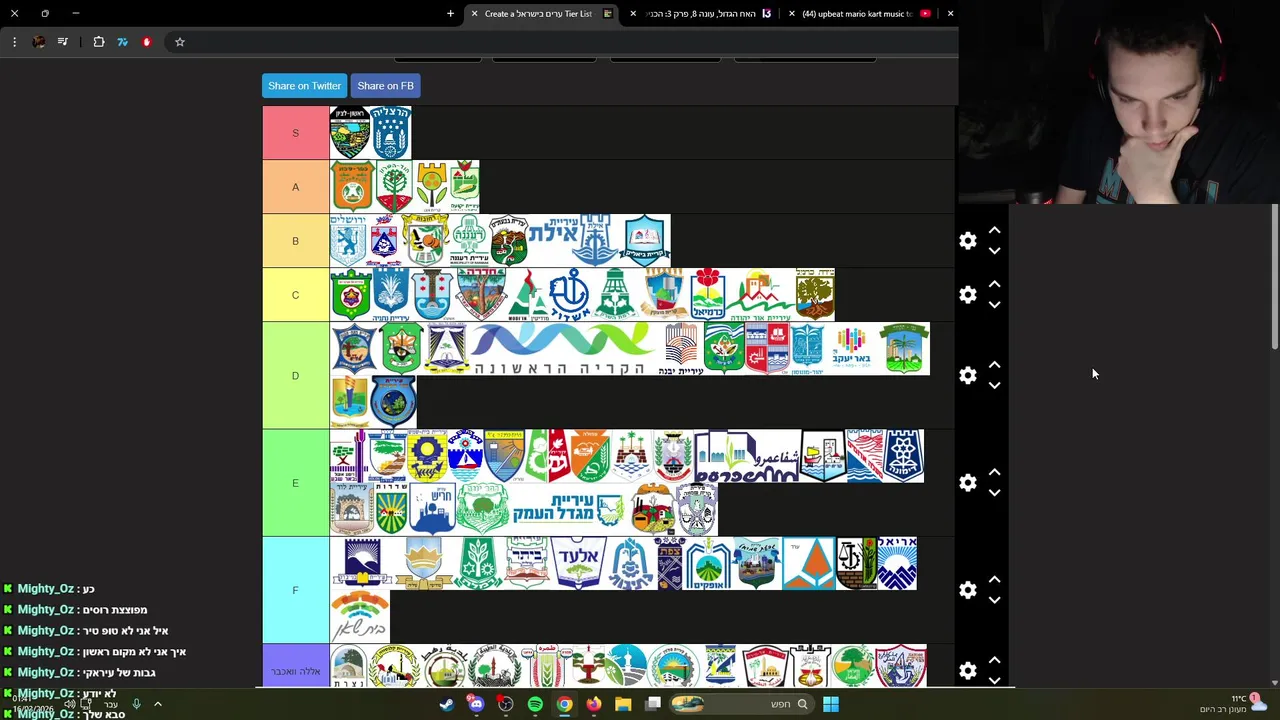Select the הקריה הראשונה logo in tier D
Screen dimensions: 1280x720
pos(561,349)
